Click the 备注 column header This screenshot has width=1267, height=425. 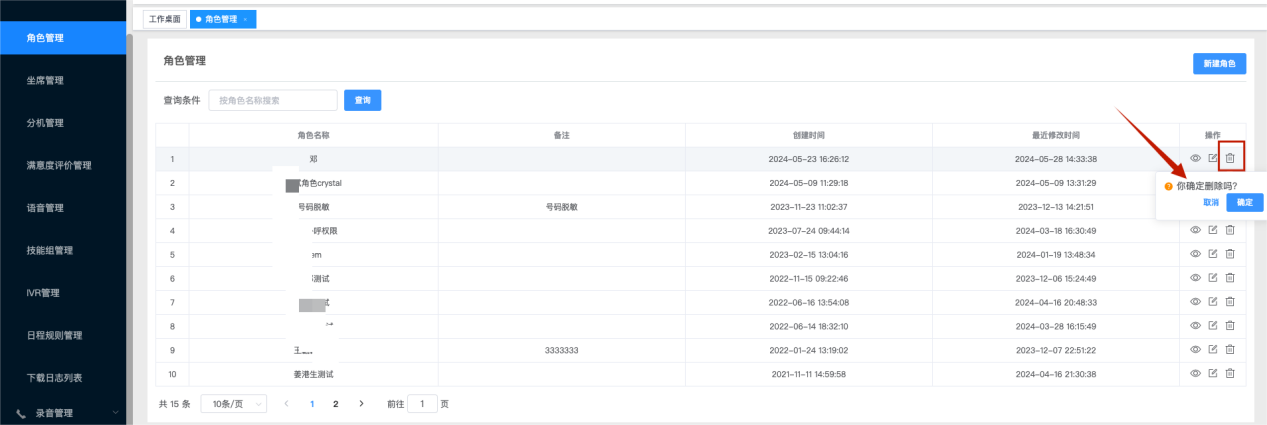(561, 135)
